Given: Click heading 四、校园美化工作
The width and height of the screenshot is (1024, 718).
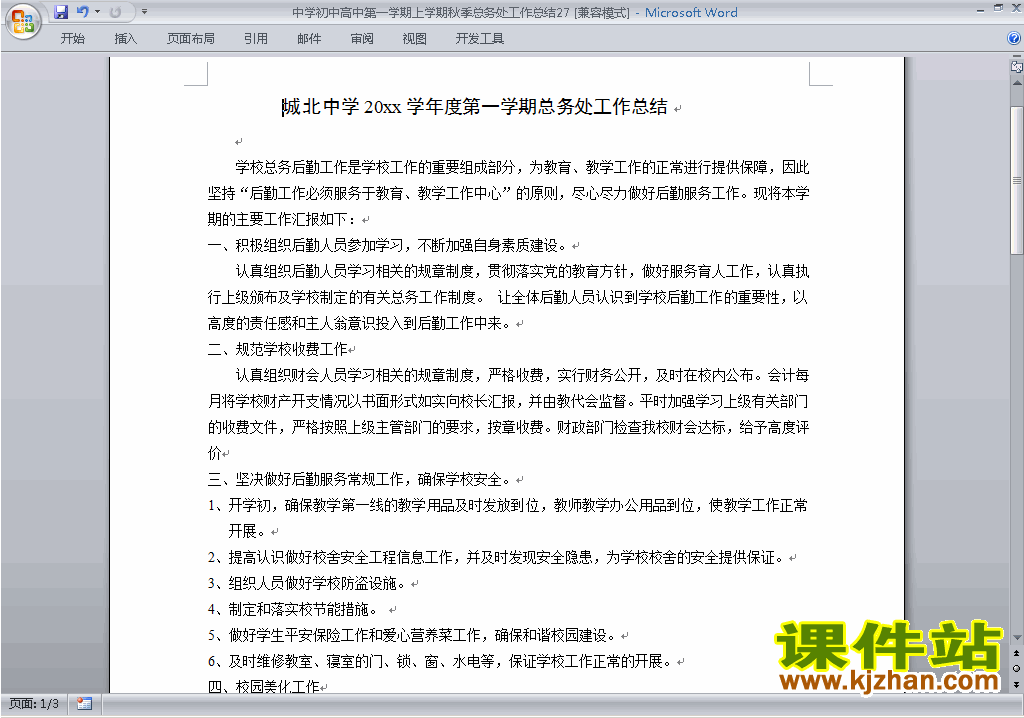Looking at the screenshot, I should [x=263, y=687].
